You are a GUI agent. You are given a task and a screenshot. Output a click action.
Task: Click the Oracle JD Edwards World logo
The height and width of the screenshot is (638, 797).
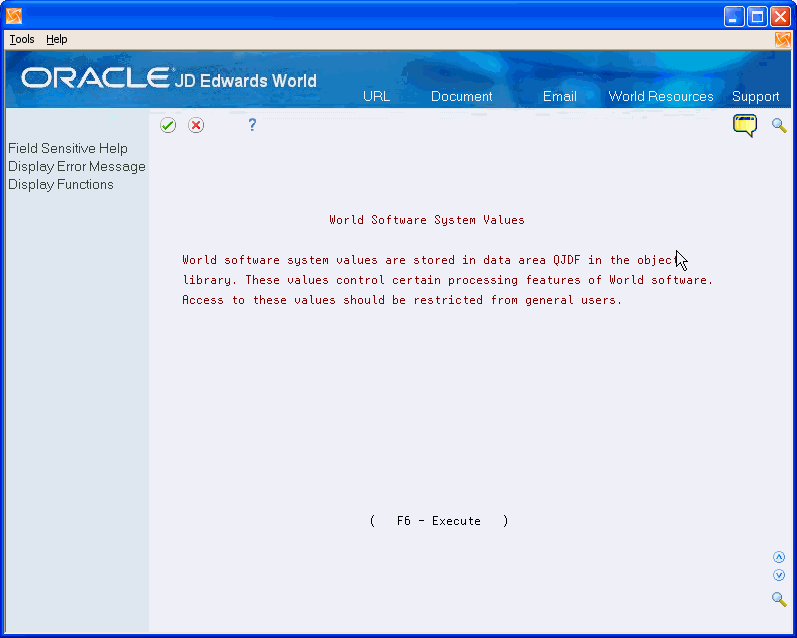pyautogui.click(x=169, y=78)
